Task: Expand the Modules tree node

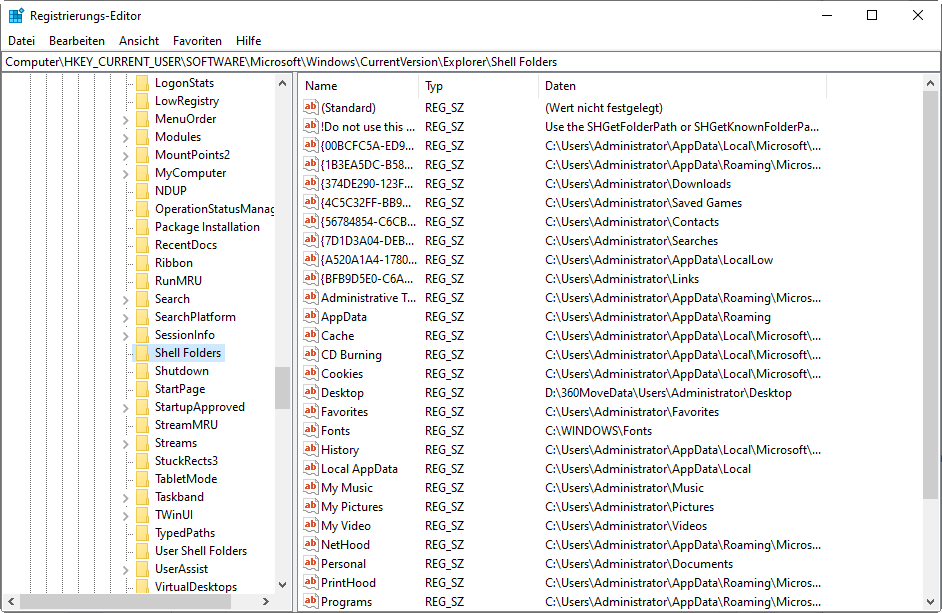Action: point(126,138)
